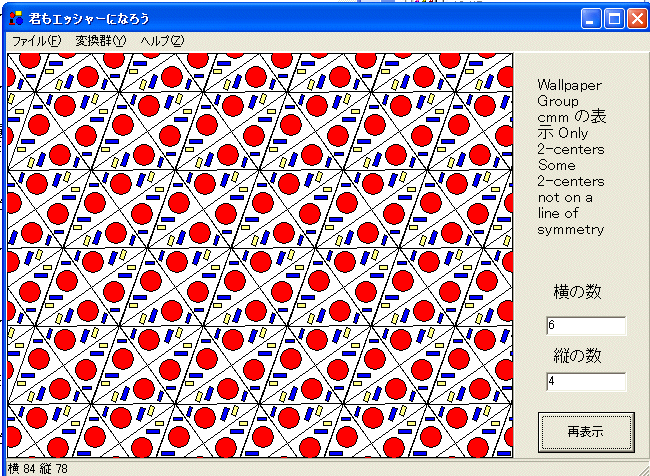Image resolution: width=650 pixels, height=476 pixels.
Task: Open the ヘルプ(Z) menu
Action: (162, 41)
